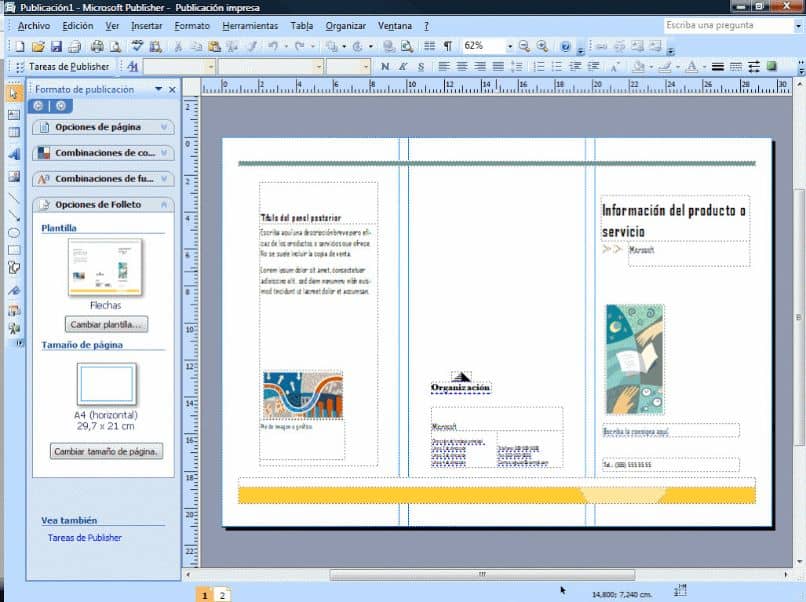Click the Print icon in toolbar
Screen dimensions: 806x602
tap(97, 47)
